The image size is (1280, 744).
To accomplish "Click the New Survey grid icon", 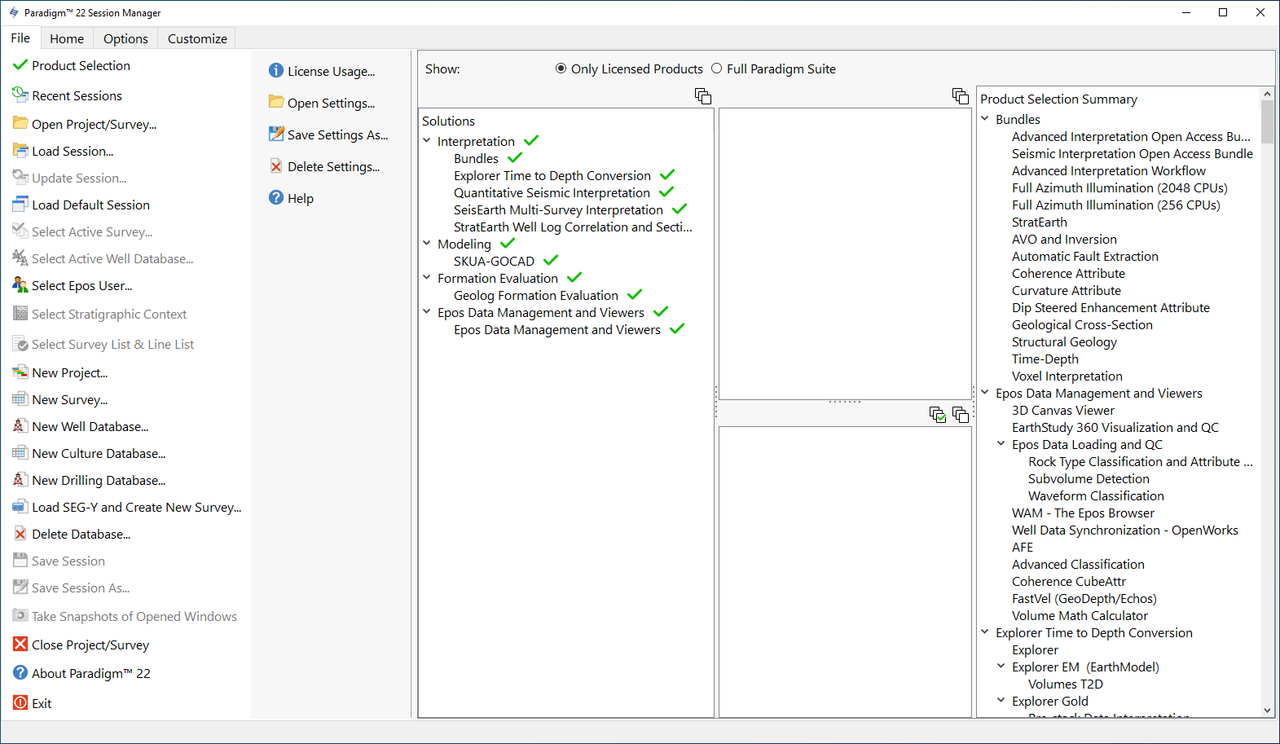I will tap(20, 399).
